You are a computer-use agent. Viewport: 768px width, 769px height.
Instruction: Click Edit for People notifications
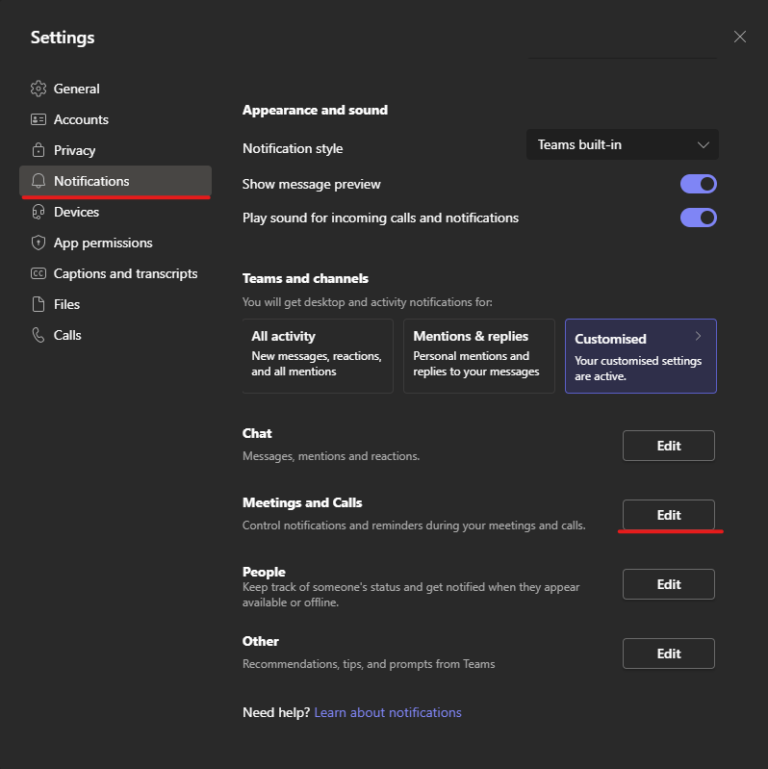point(668,585)
